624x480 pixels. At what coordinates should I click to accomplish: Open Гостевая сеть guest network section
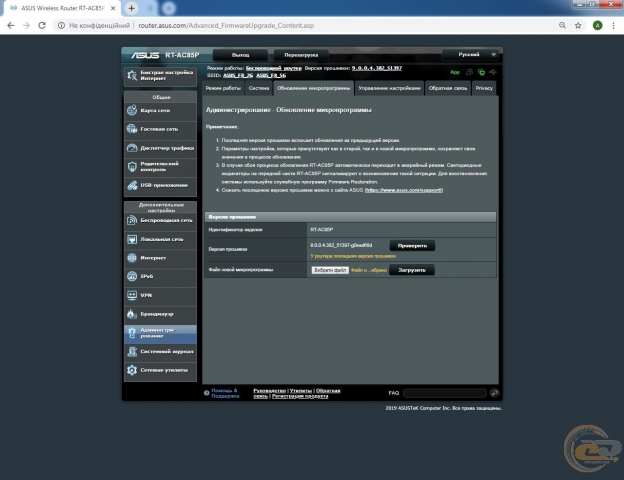(x=160, y=129)
